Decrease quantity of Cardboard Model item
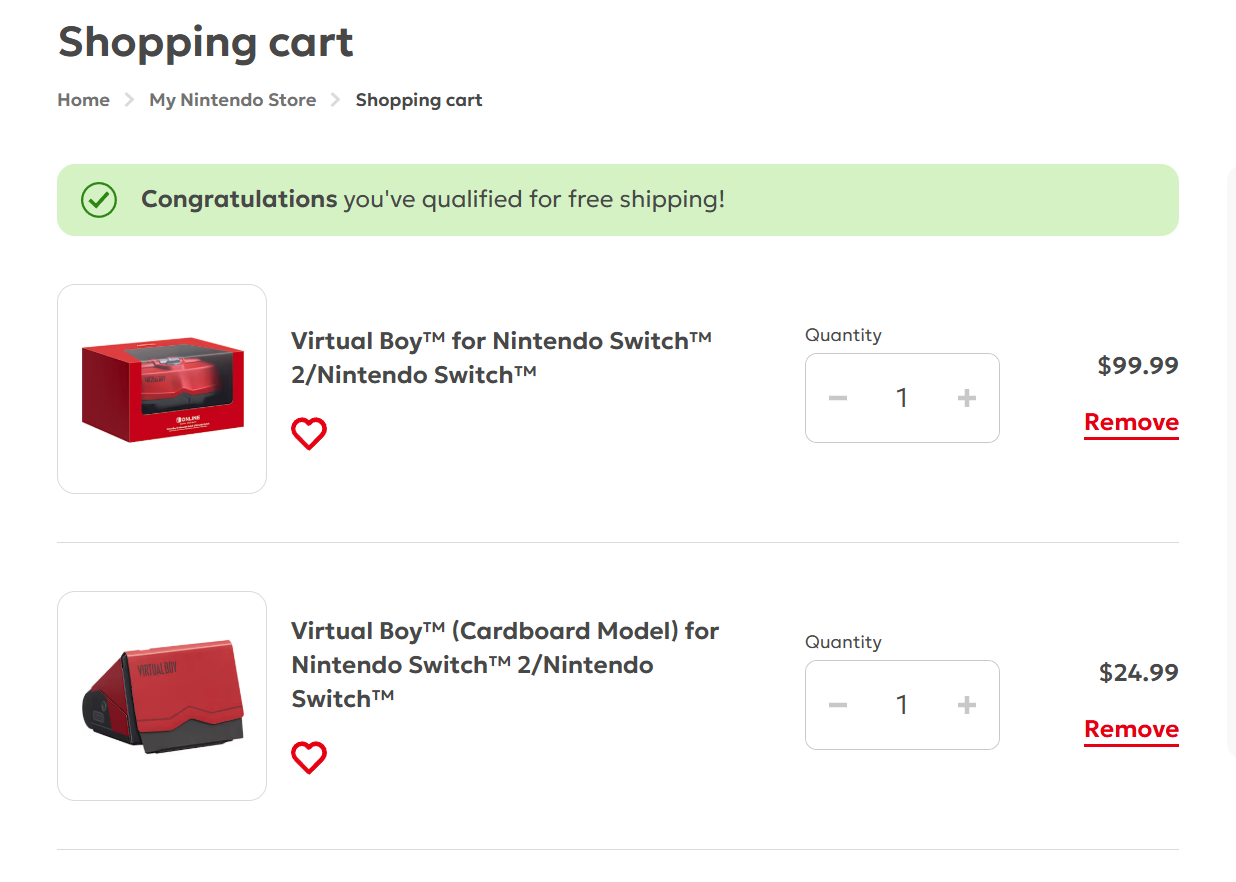The image size is (1236, 882). [838, 705]
